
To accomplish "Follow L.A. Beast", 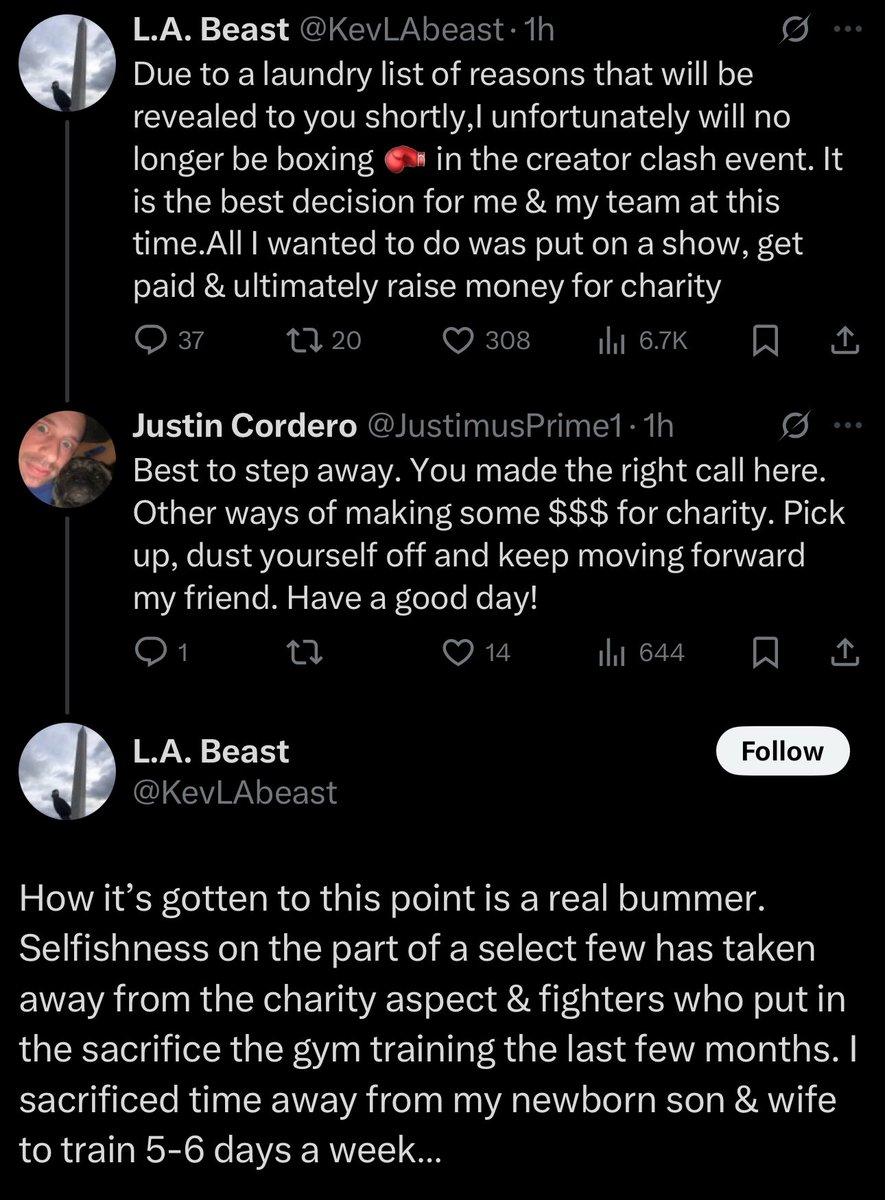I will point(782,752).
